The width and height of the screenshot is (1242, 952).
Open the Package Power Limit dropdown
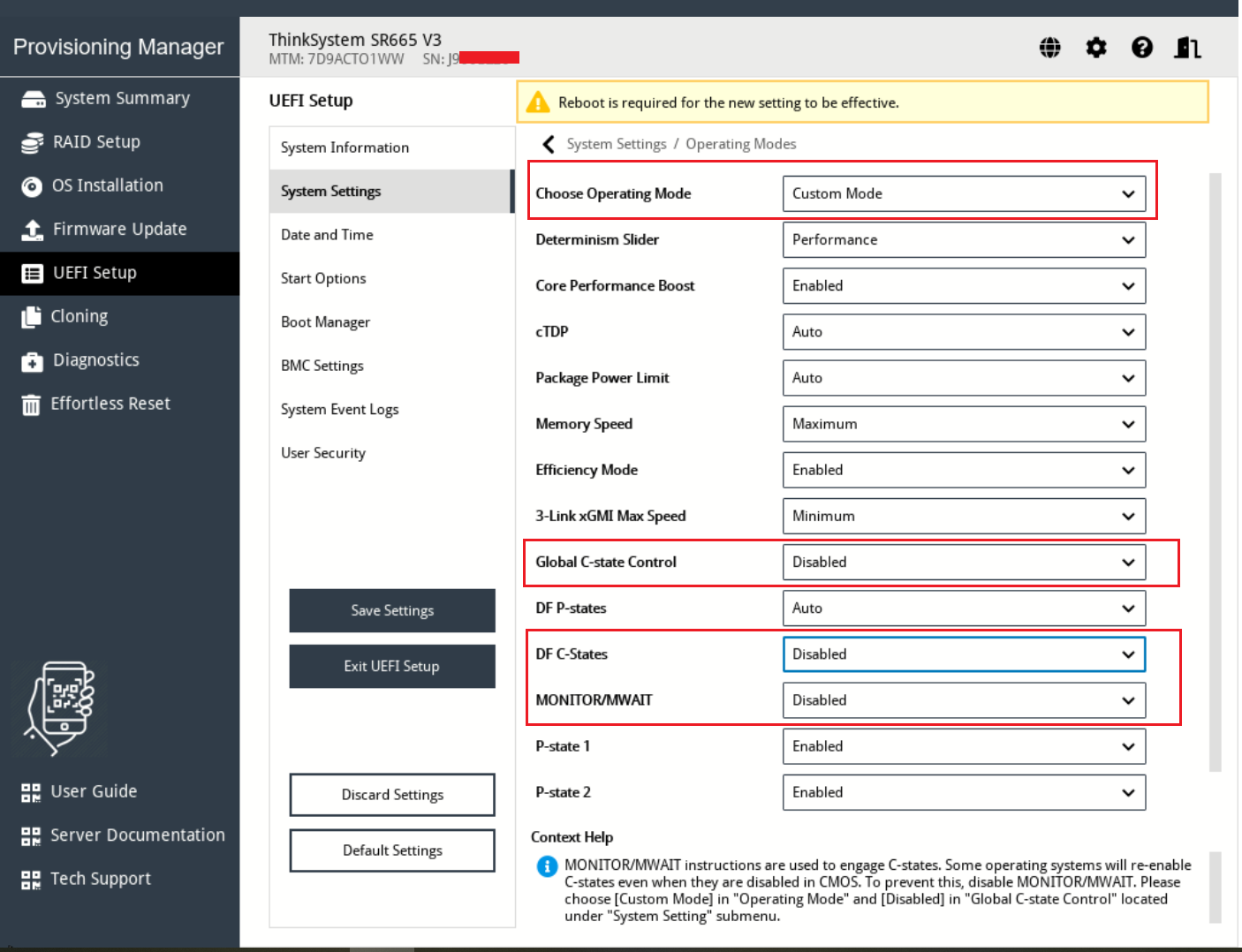click(x=964, y=378)
